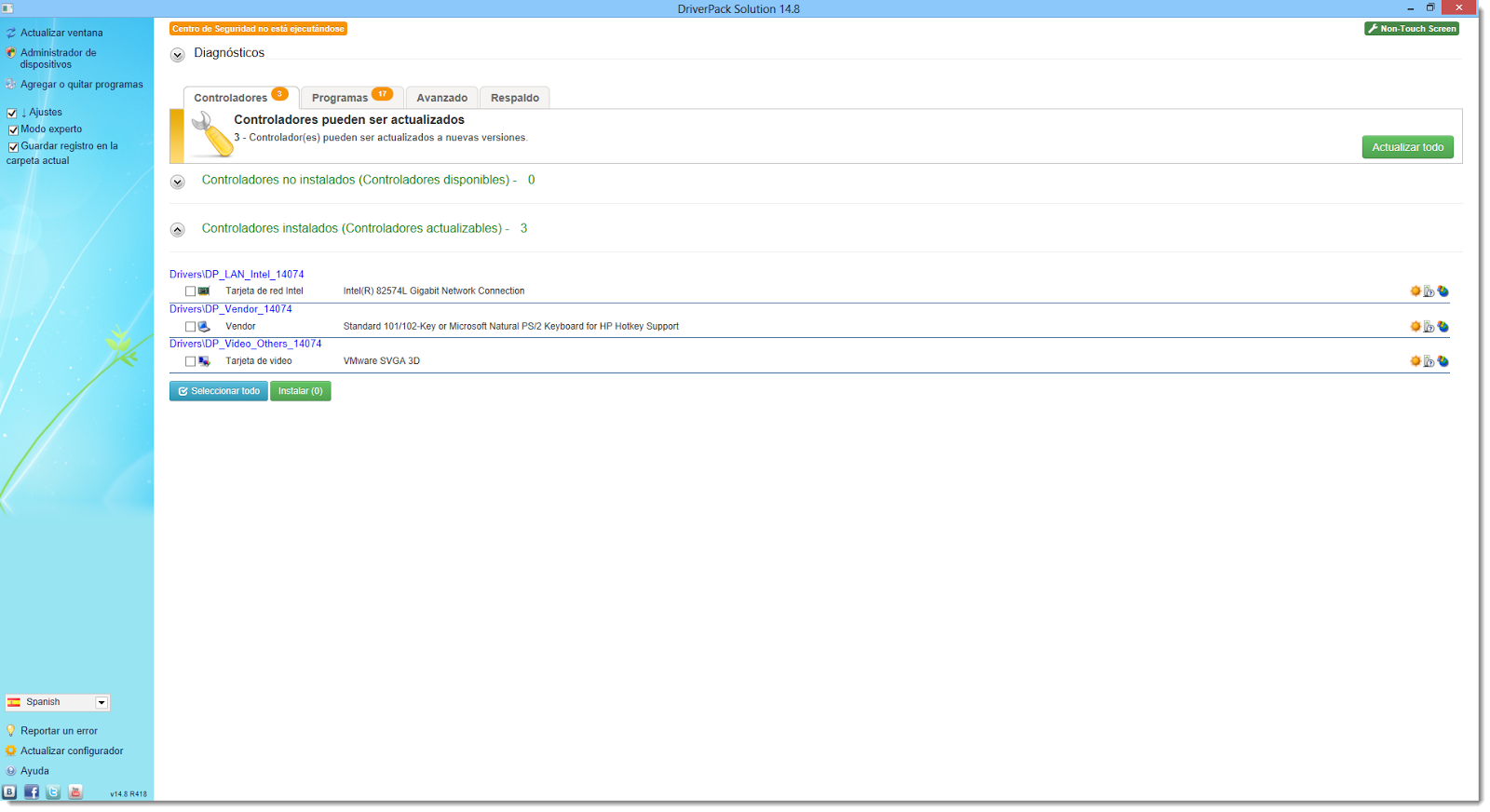Open the Programas tab

pyautogui.click(x=352, y=97)
